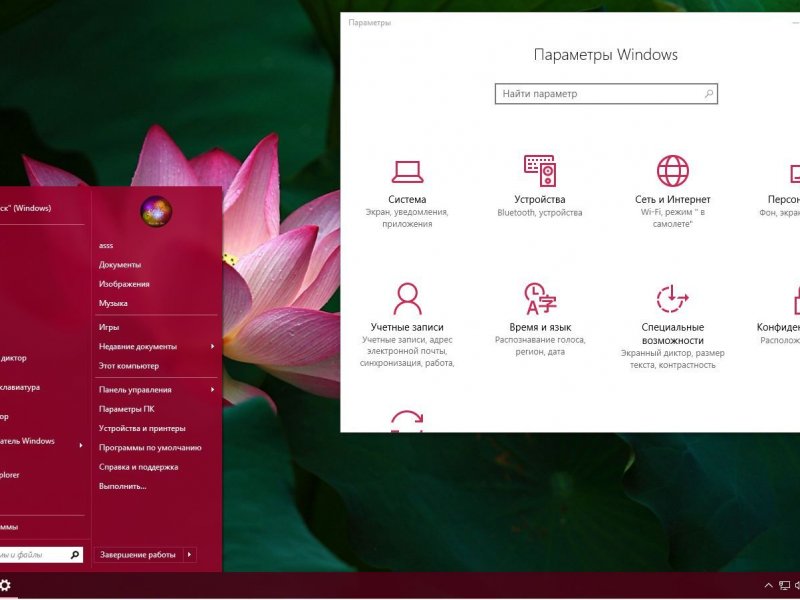Focus the Найти параметр search field
800x600 pixels.
pos(606,94)
